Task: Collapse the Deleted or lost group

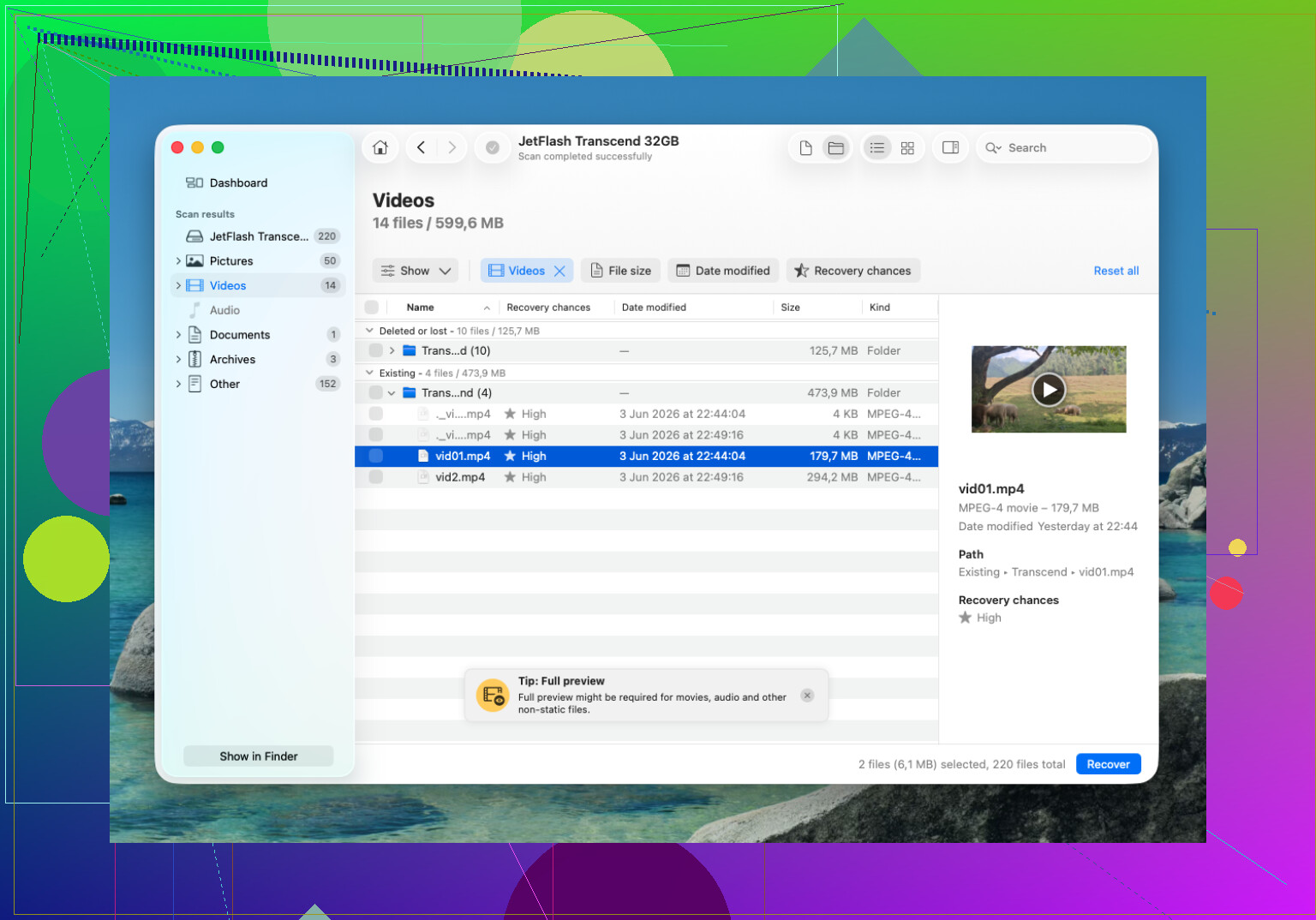Action: (x=369, y=331)
